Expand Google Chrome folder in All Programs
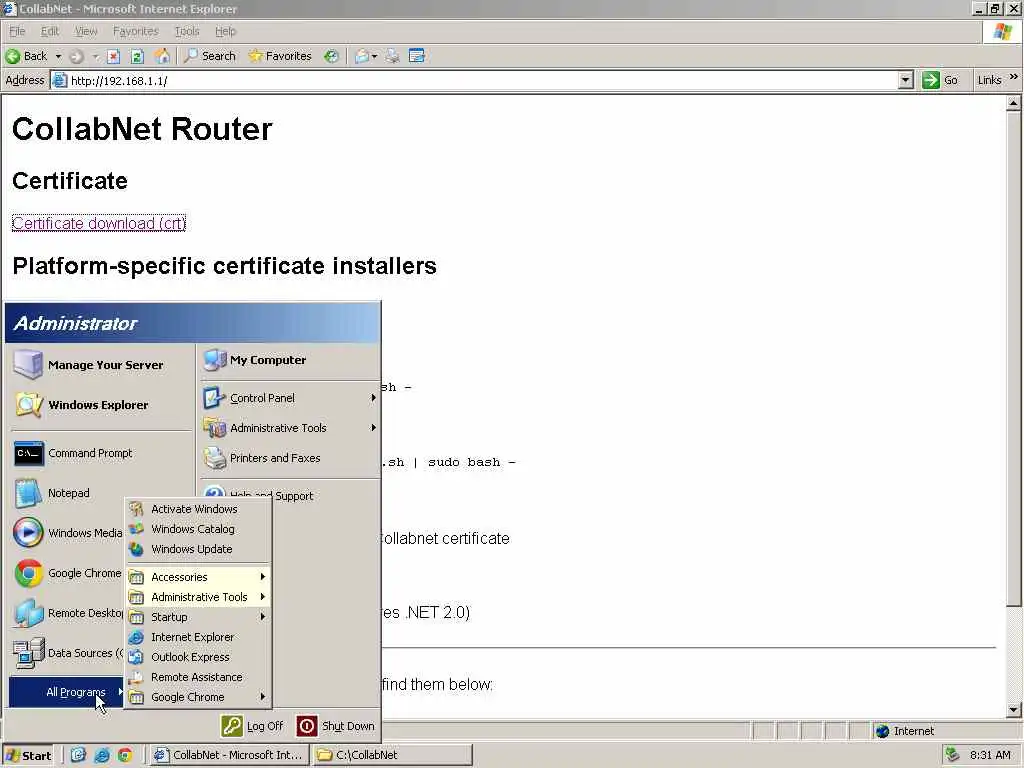1024x768 pixels. click(x=198, y=697)
